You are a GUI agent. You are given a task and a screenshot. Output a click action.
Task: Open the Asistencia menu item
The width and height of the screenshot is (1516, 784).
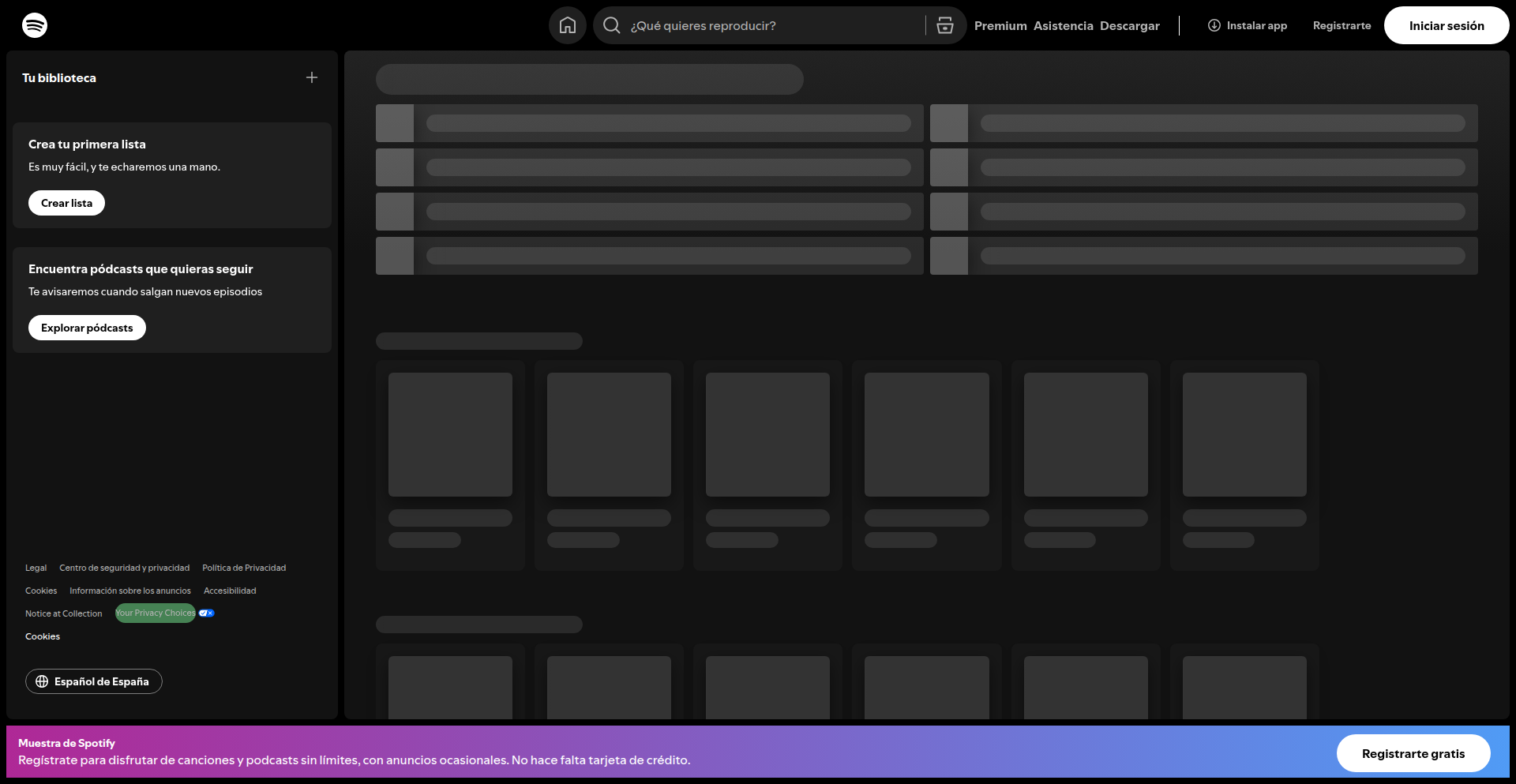1063,26
